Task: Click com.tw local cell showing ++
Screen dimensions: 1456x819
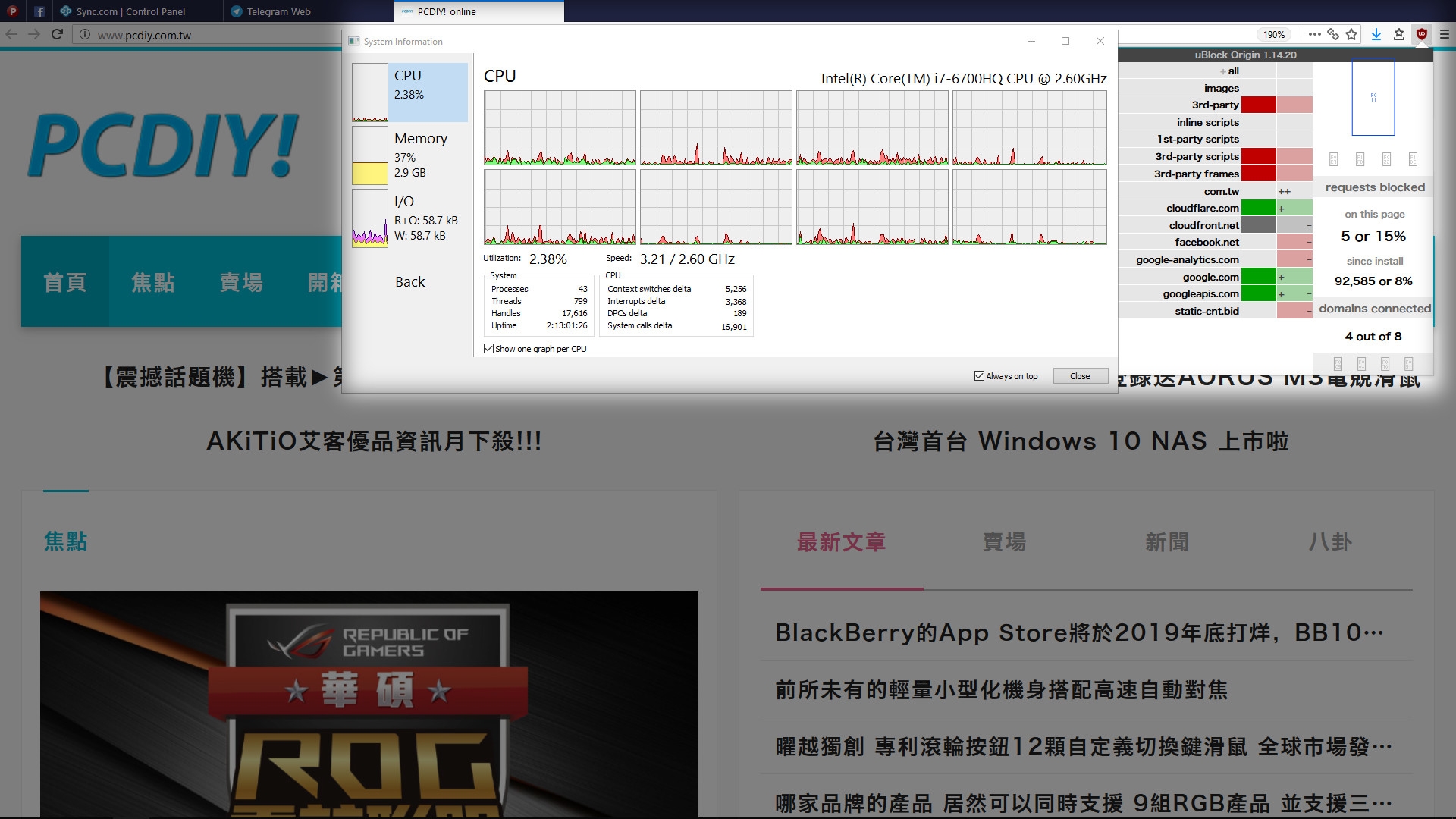Action: pos(1294,191)
